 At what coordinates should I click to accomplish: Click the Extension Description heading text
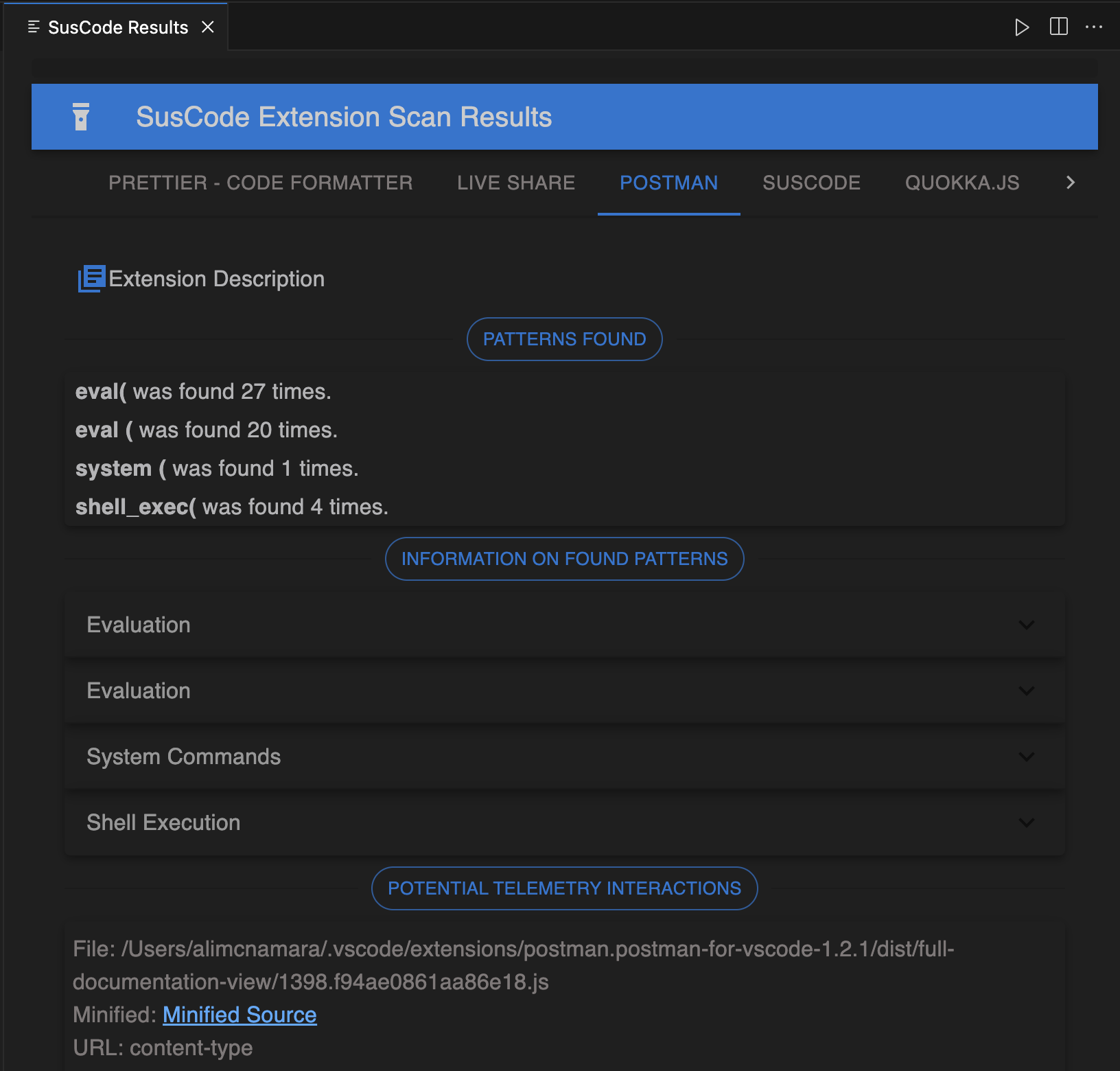click(x=217, y=279)
